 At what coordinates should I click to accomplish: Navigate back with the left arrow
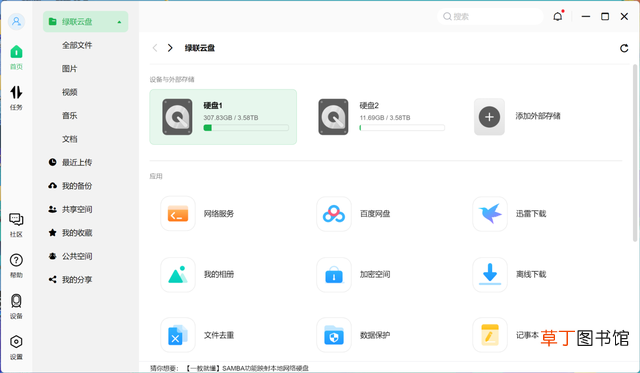coord(155,48)
